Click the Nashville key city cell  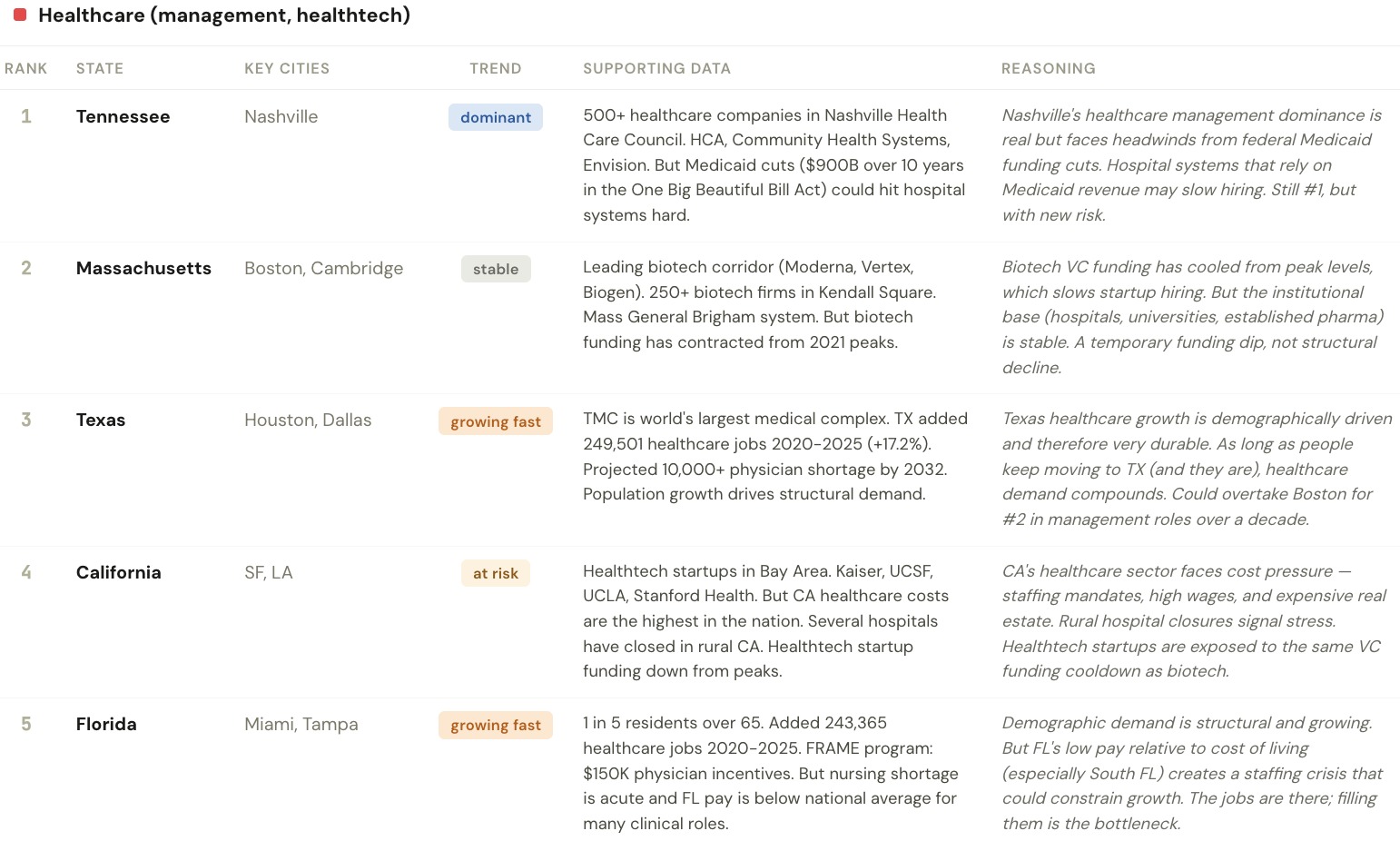click(x=281, y=116)
